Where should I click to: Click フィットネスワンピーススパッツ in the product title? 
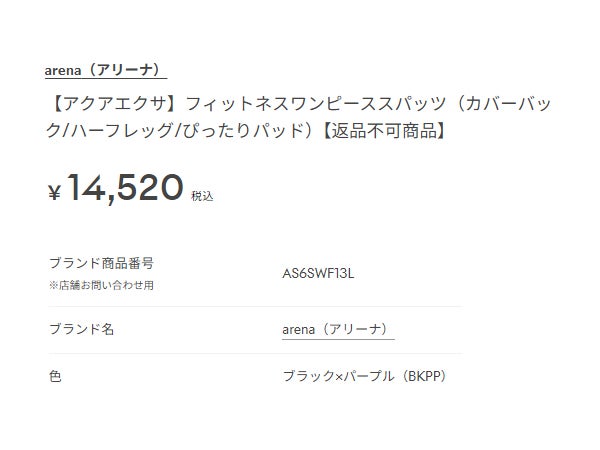click(x=298, y=104)
